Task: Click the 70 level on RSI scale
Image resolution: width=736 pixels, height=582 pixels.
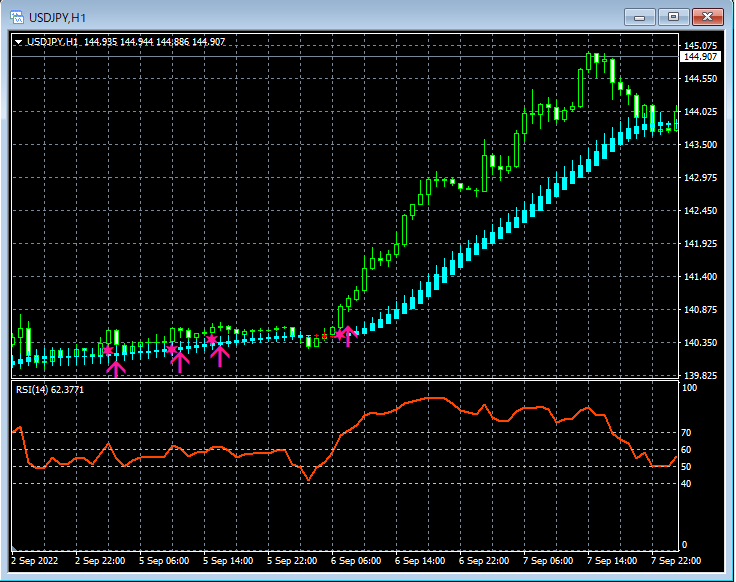Action: pyautogui.click(x=686, y=433)
